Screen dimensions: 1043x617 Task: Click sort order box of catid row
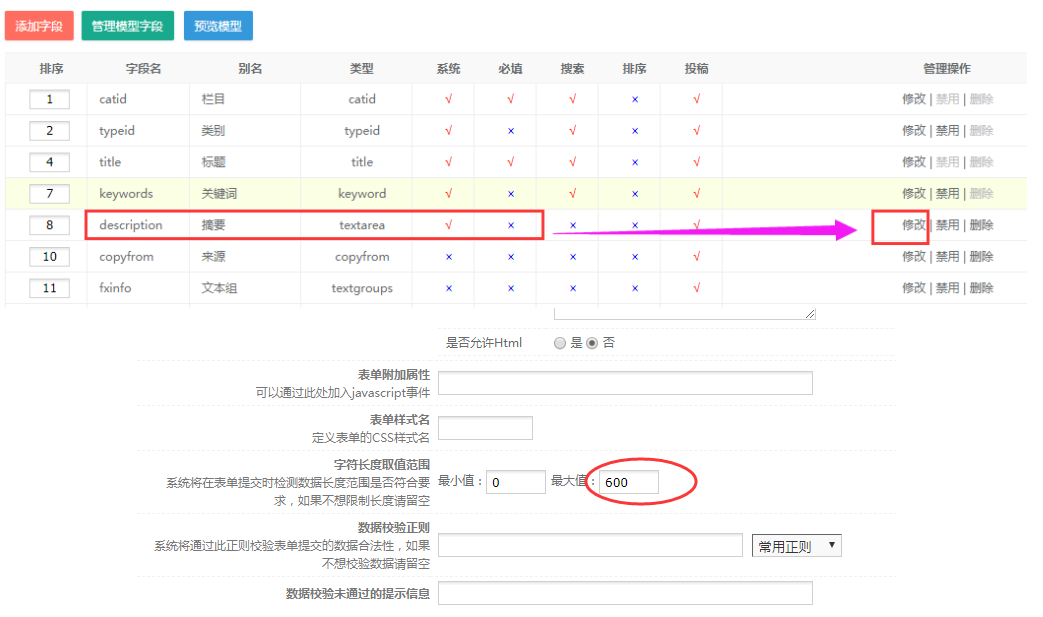click(49, 99)
